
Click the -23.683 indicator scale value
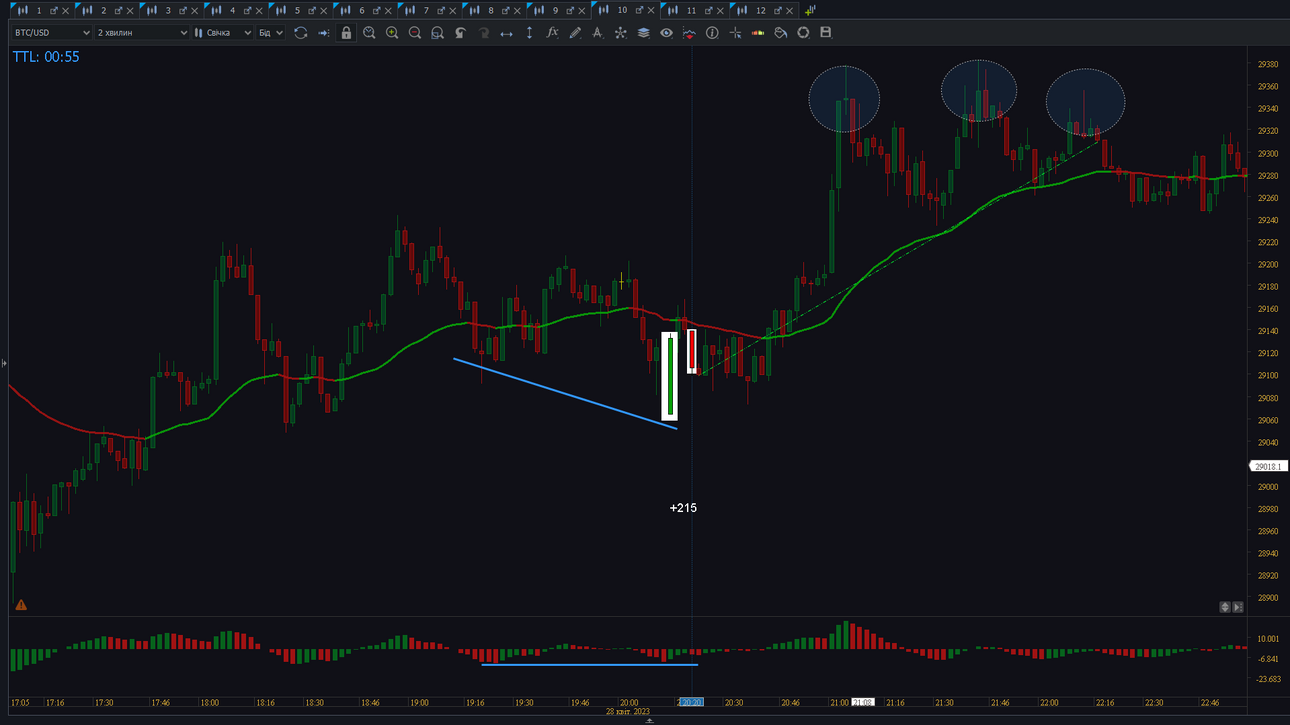tap(1268, 679)
